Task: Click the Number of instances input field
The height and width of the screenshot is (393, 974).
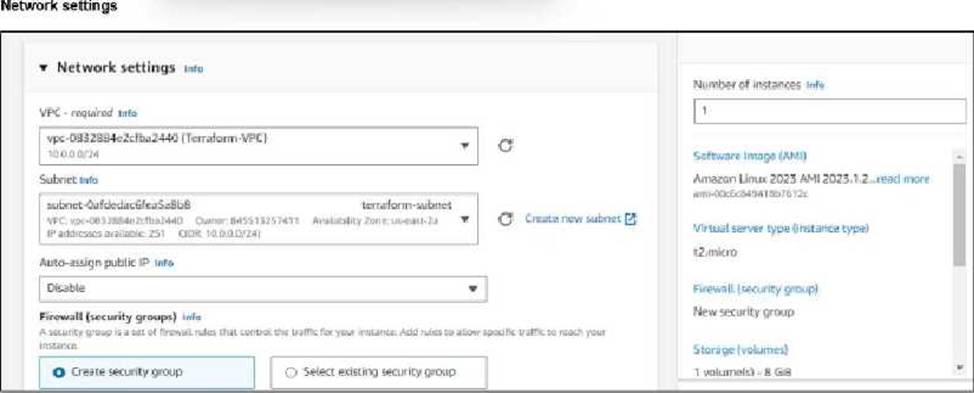Action: coord(830,111)
